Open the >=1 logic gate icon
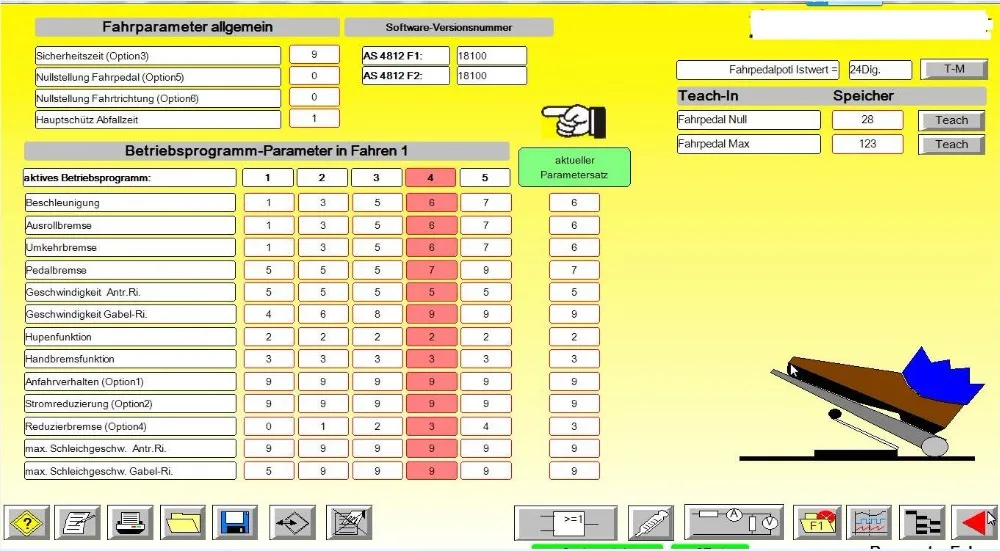This screenshot has width=1000, height=551. tap(566, 523)
